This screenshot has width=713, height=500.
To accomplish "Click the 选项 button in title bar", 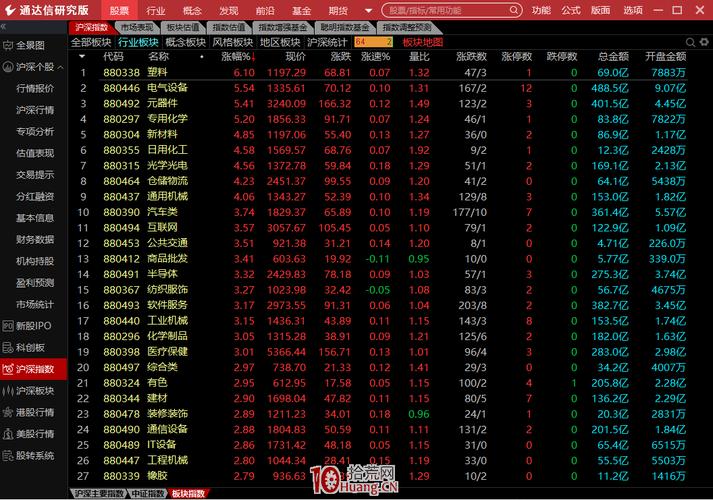I will 632,10.
